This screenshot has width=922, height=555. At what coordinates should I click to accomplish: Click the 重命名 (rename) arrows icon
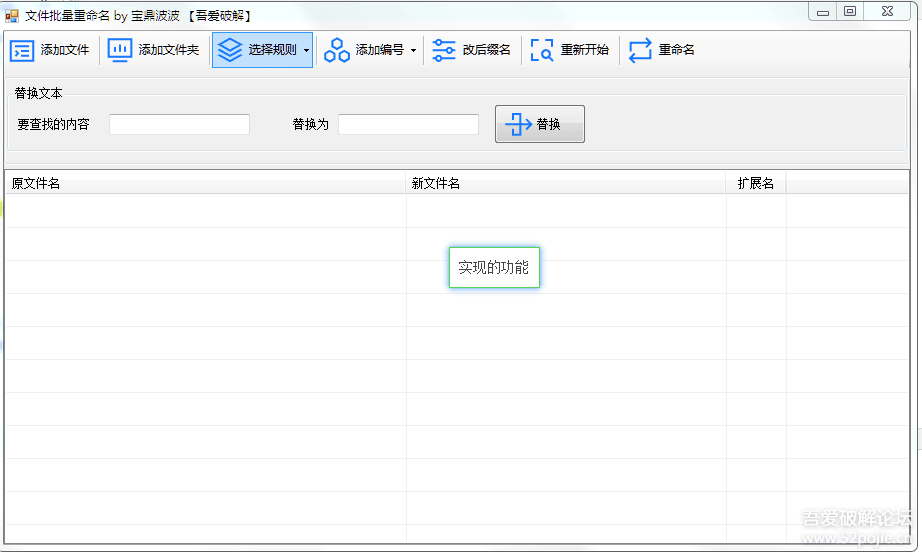(x=640, y=50)
